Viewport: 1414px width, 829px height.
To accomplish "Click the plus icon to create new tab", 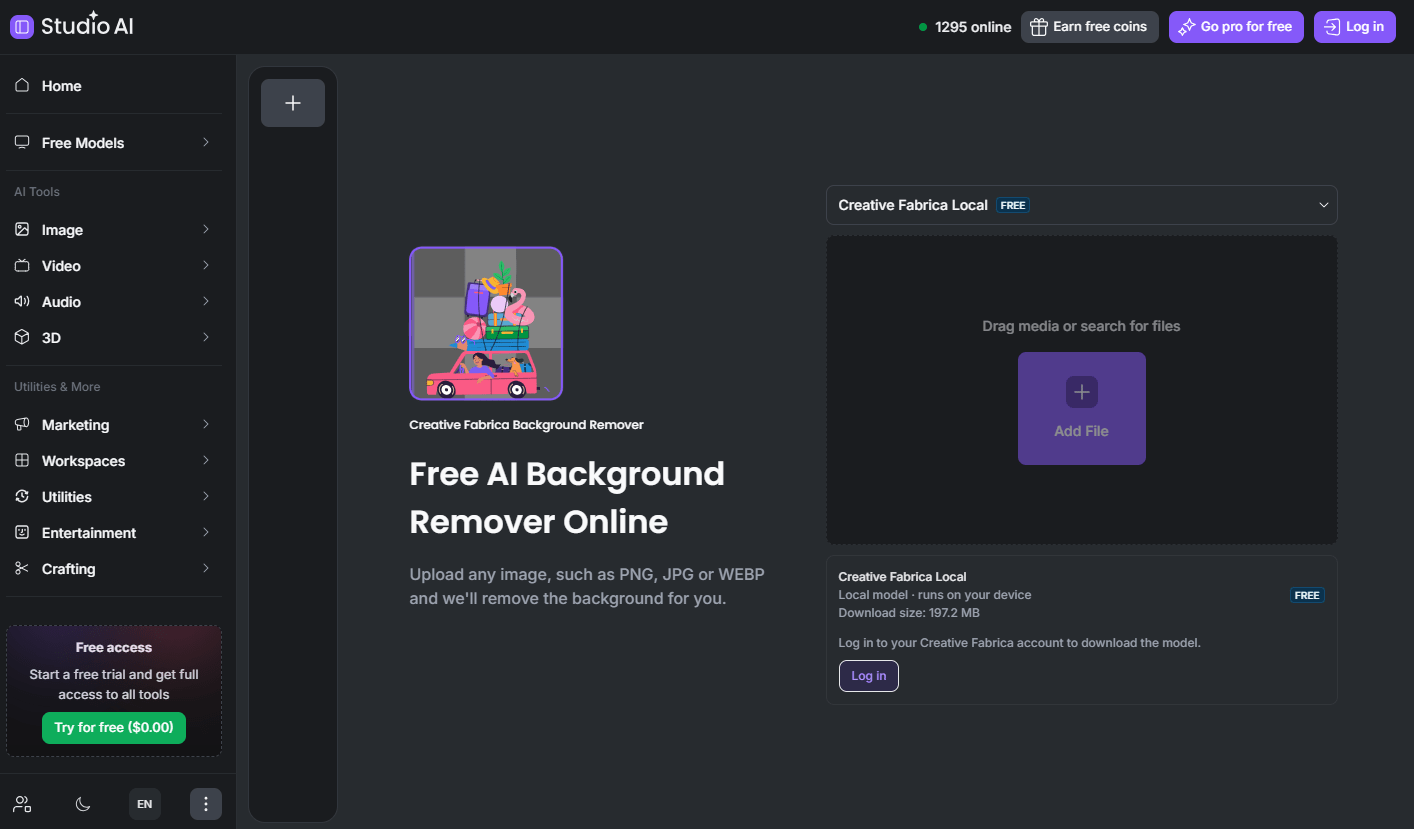I will pyautogui.click(x=293, y=103).
